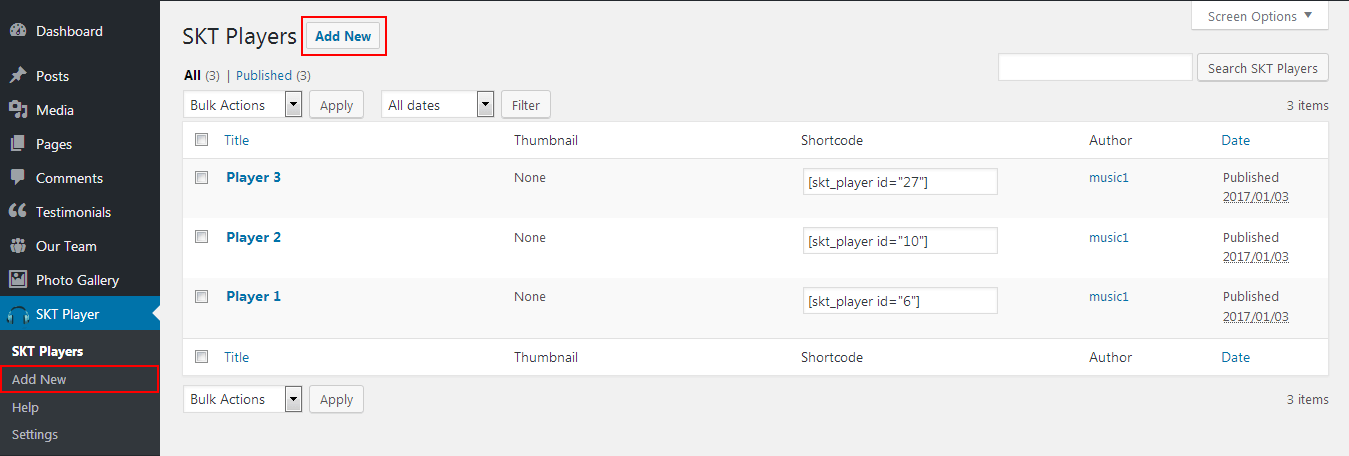
Task: Click the Our Team group icon
Action: click(x=17, y=246)
